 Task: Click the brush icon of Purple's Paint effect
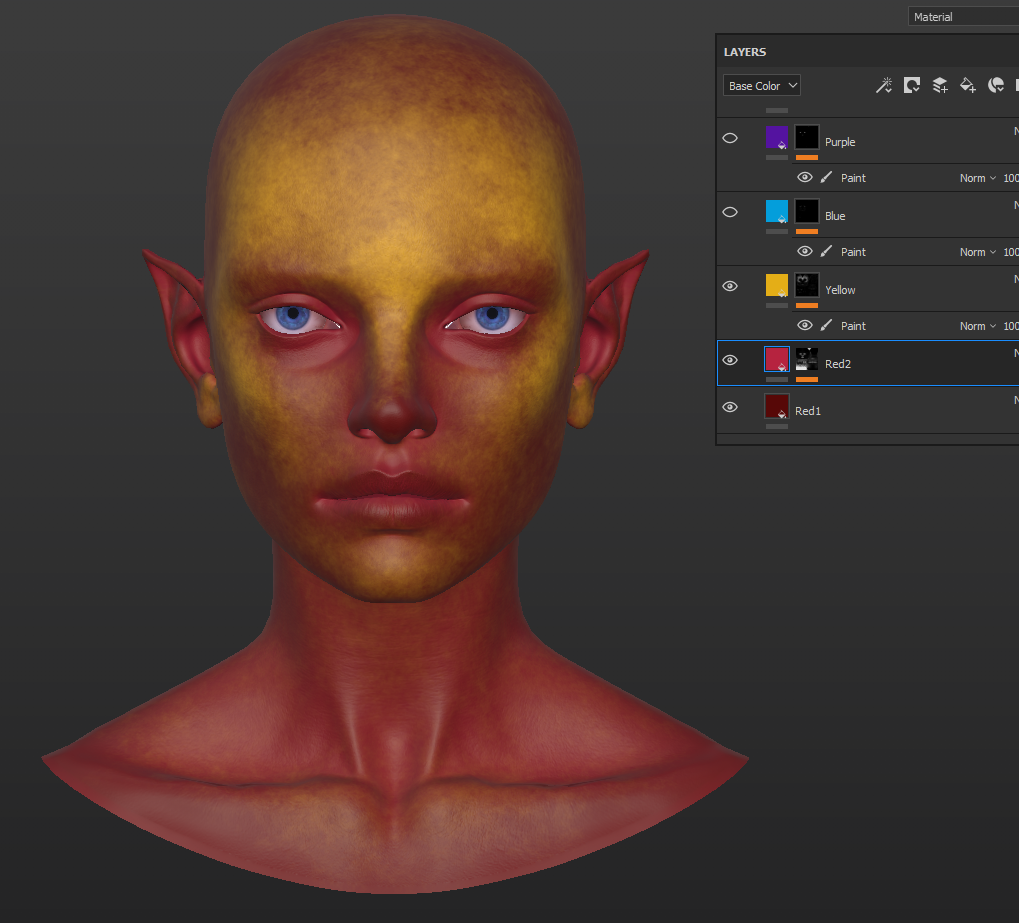pyautogui.click(x=827, y=178)
